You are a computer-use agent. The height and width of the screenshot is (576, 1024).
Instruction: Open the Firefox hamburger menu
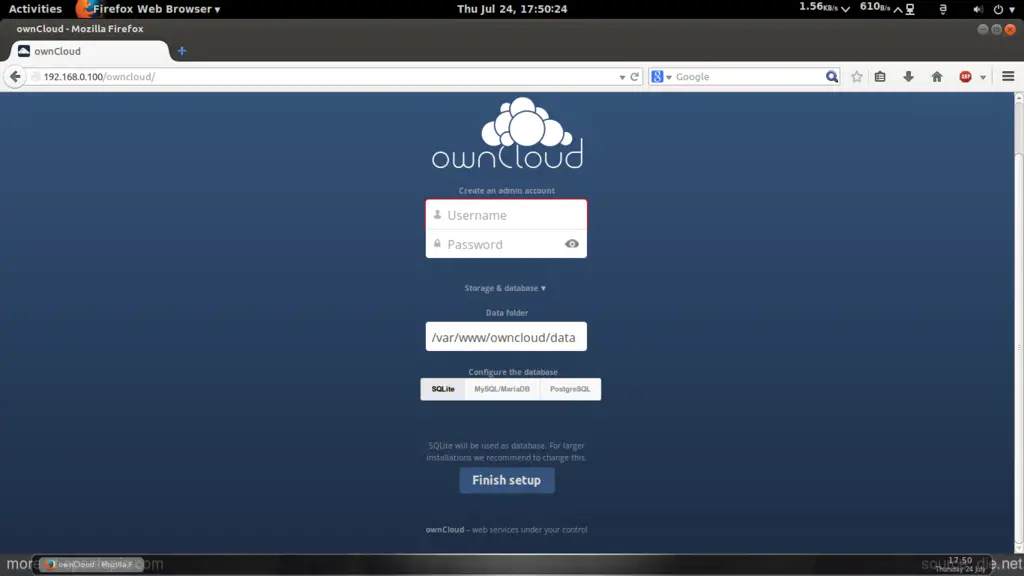[x=1008, y=76]
